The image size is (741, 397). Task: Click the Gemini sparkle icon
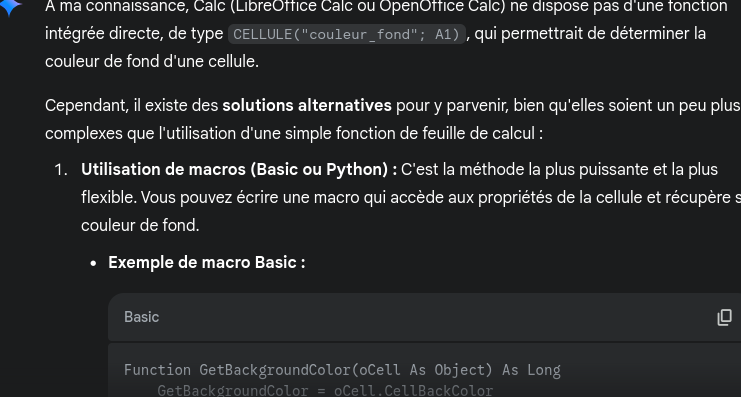[x=9, y=7]
